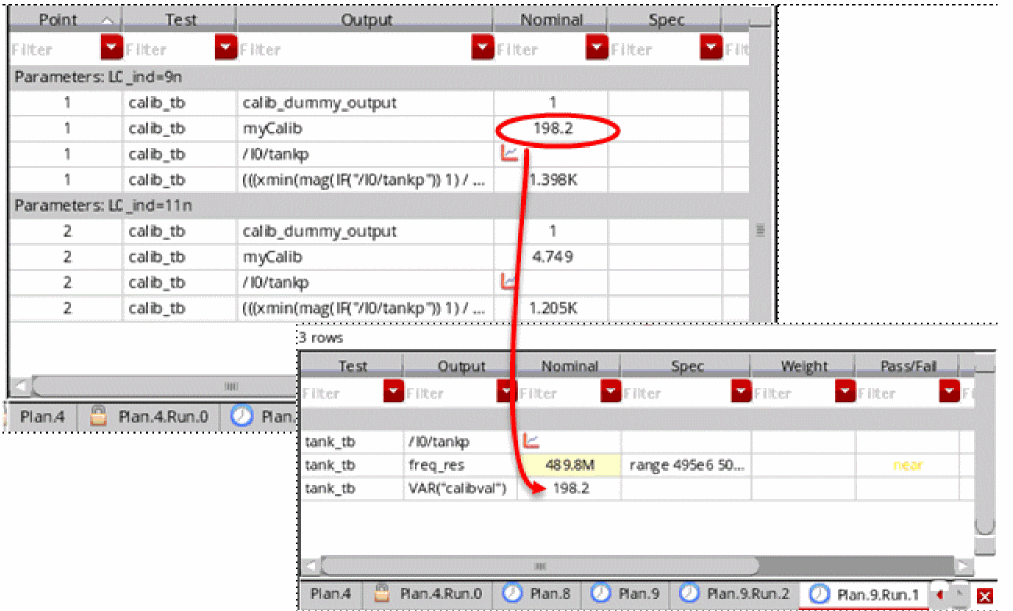Screen dimensions: 1013x611
Task: Open waveform plot icon in tank_tb /I0/tankp row
Action: (x=530, y=441)
